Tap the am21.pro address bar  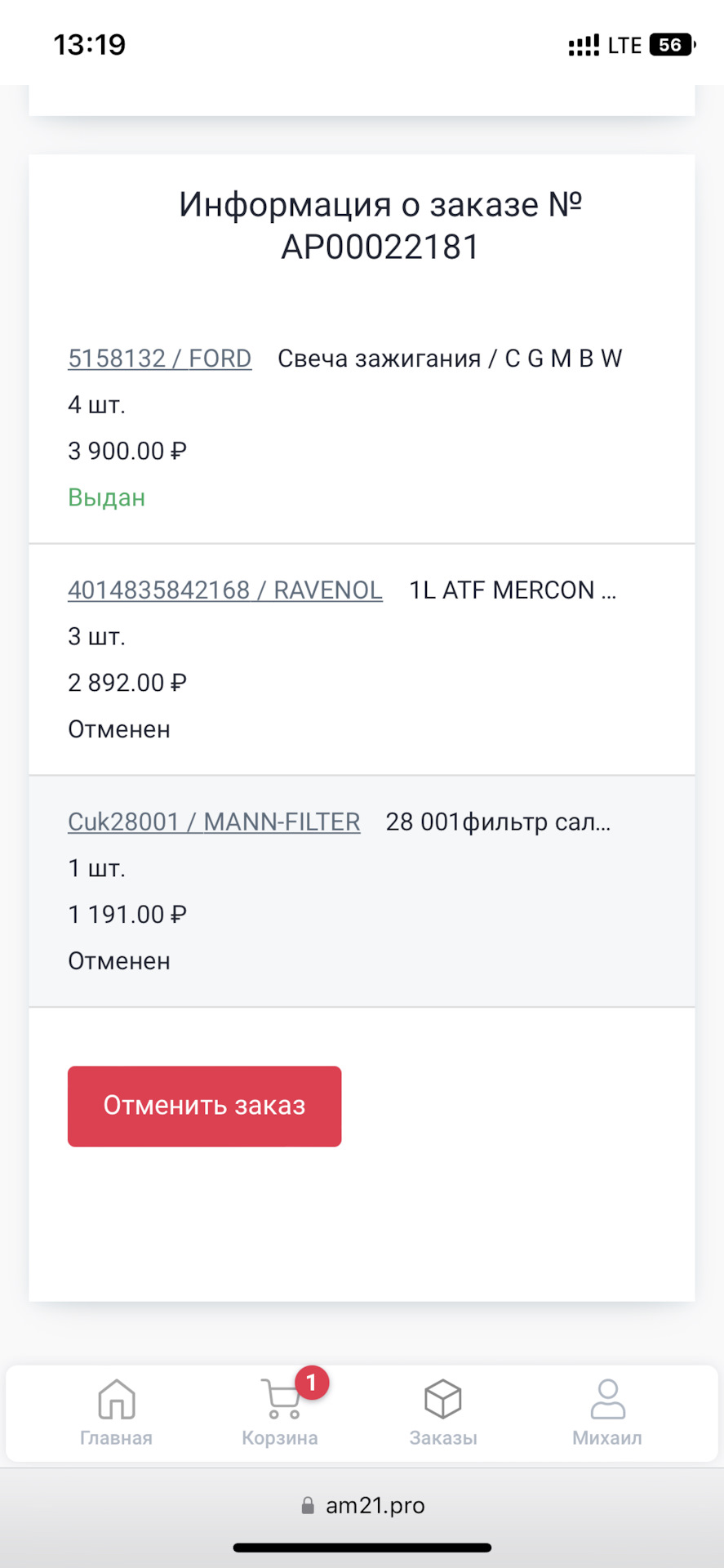pos(375,1505)
